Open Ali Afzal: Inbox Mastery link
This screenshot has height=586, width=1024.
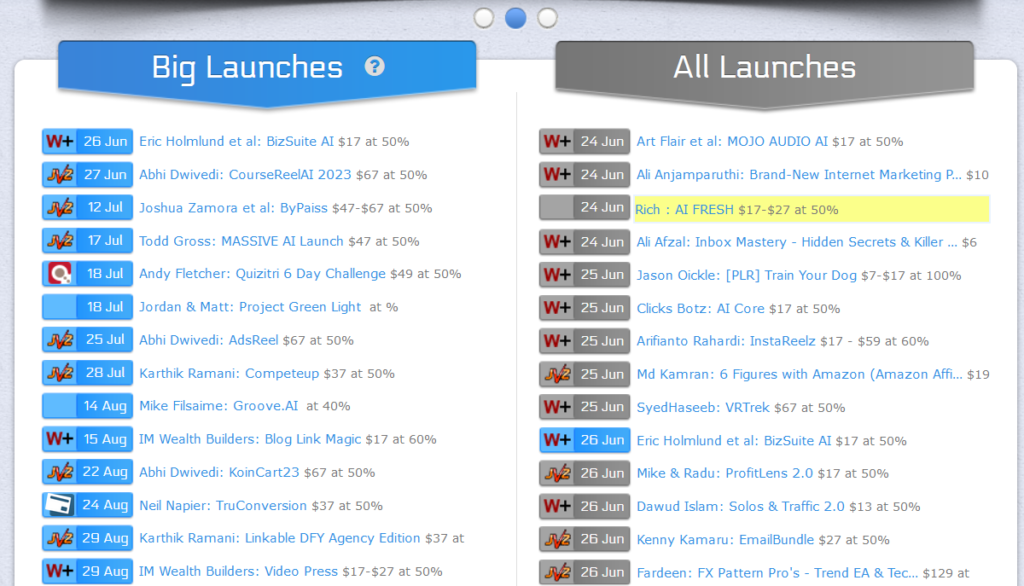(797, 242)
